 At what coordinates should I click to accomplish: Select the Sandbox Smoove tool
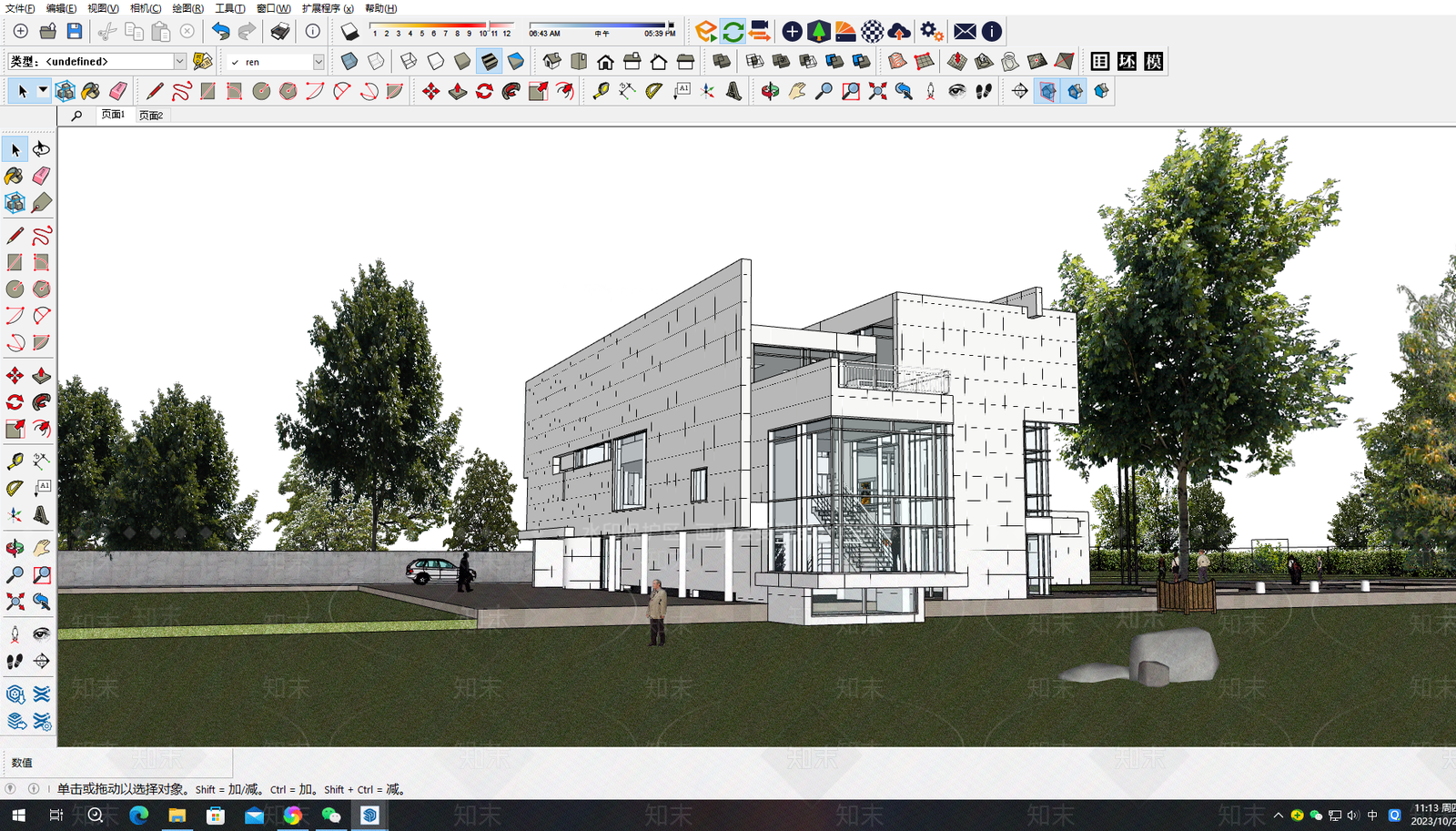click(956, 62)
